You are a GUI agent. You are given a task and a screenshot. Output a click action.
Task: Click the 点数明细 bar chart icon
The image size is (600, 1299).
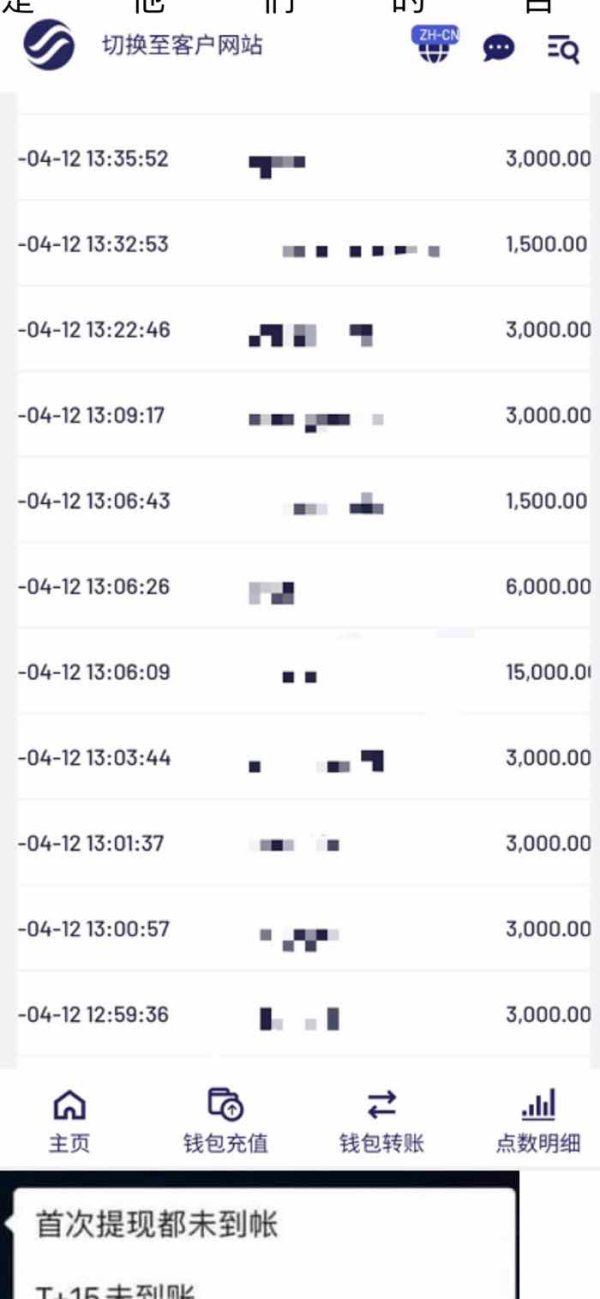538,1105
